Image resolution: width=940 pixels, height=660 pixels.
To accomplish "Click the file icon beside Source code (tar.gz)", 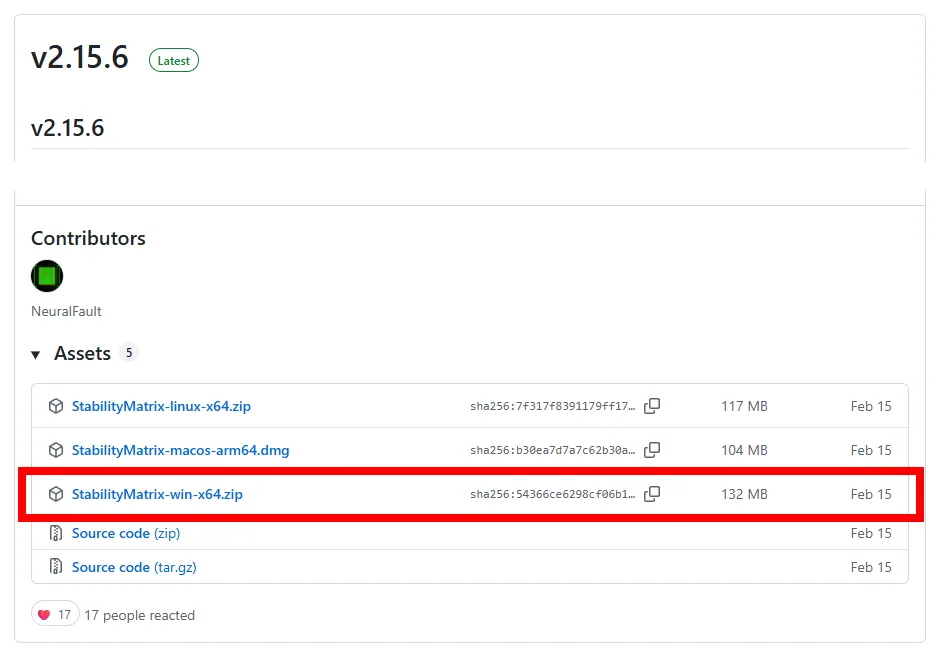I will pos(56,566).
